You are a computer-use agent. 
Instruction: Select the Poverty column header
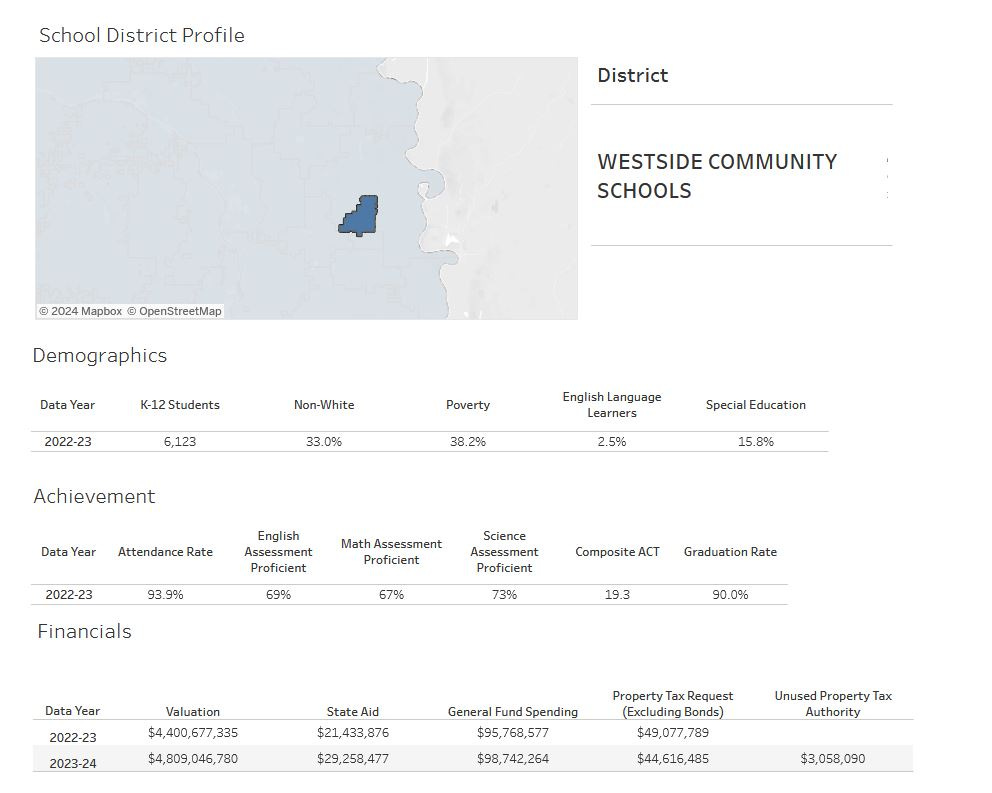tap(468, 405)
